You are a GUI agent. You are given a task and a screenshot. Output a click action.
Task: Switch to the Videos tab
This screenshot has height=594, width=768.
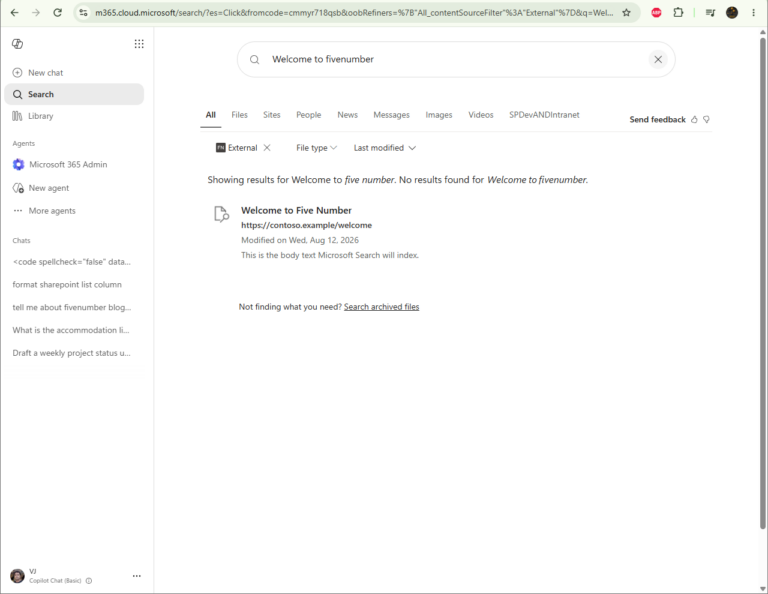point(480,115)
